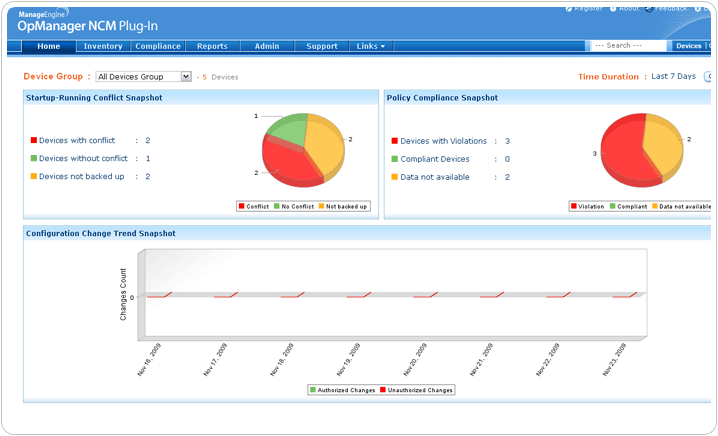Viewport: 718px width, 436px height.
Task: Go to the Reports tab
Action: click(x=212, y=46)
